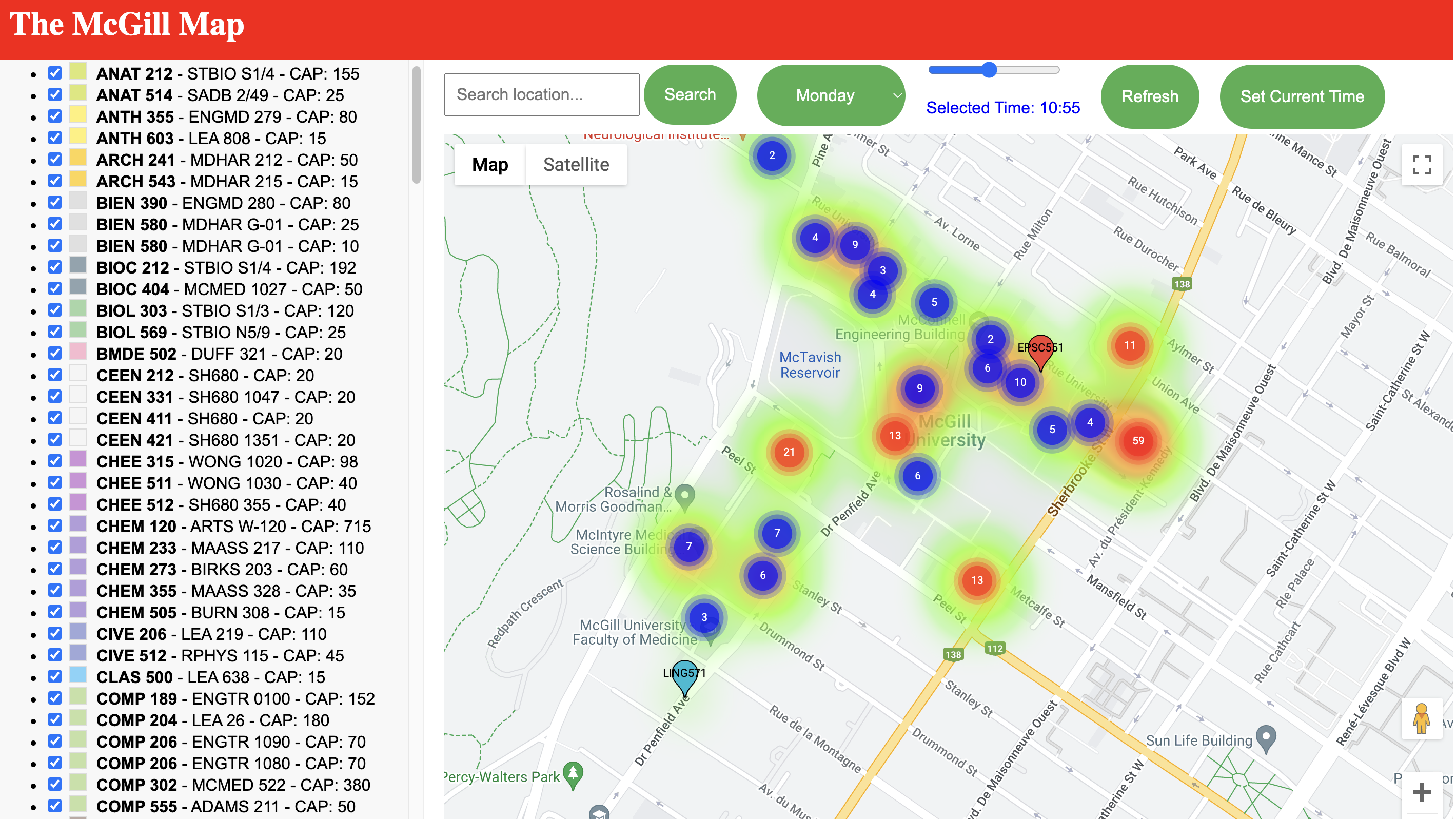Click the time selection slider handle

click(x=989, y=70)
